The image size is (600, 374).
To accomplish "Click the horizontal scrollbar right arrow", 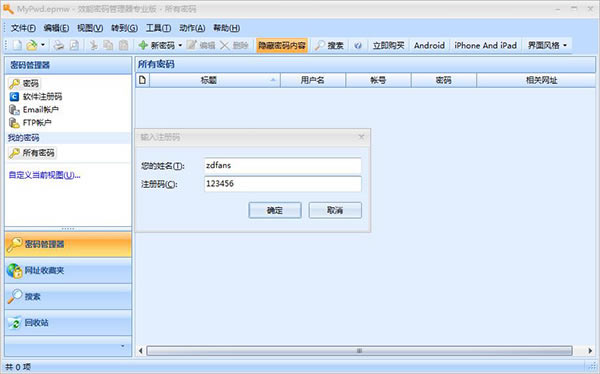I will click(590, 351).
